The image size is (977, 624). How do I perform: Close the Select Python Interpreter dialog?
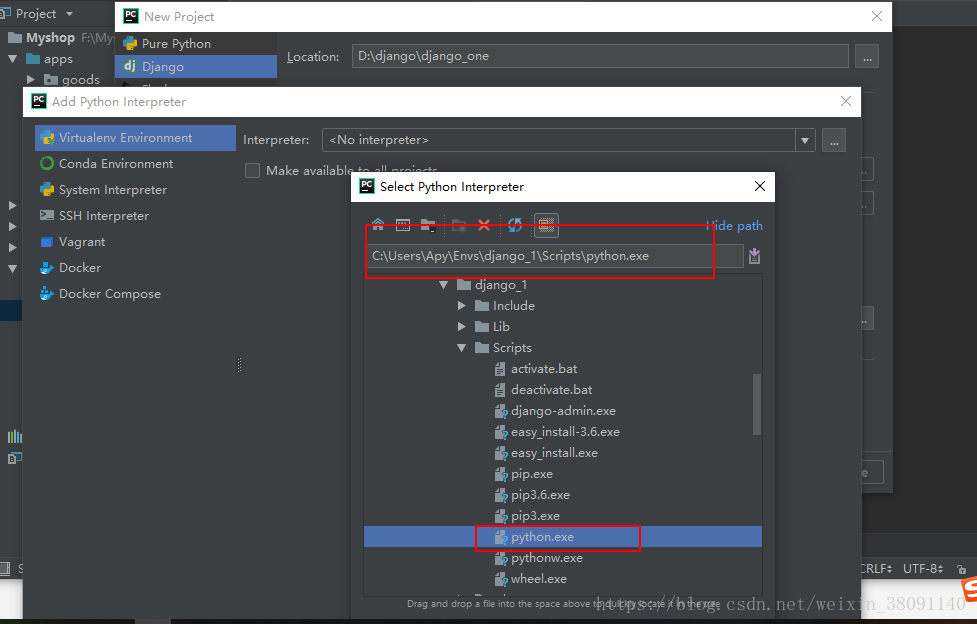tap(760, 186)
